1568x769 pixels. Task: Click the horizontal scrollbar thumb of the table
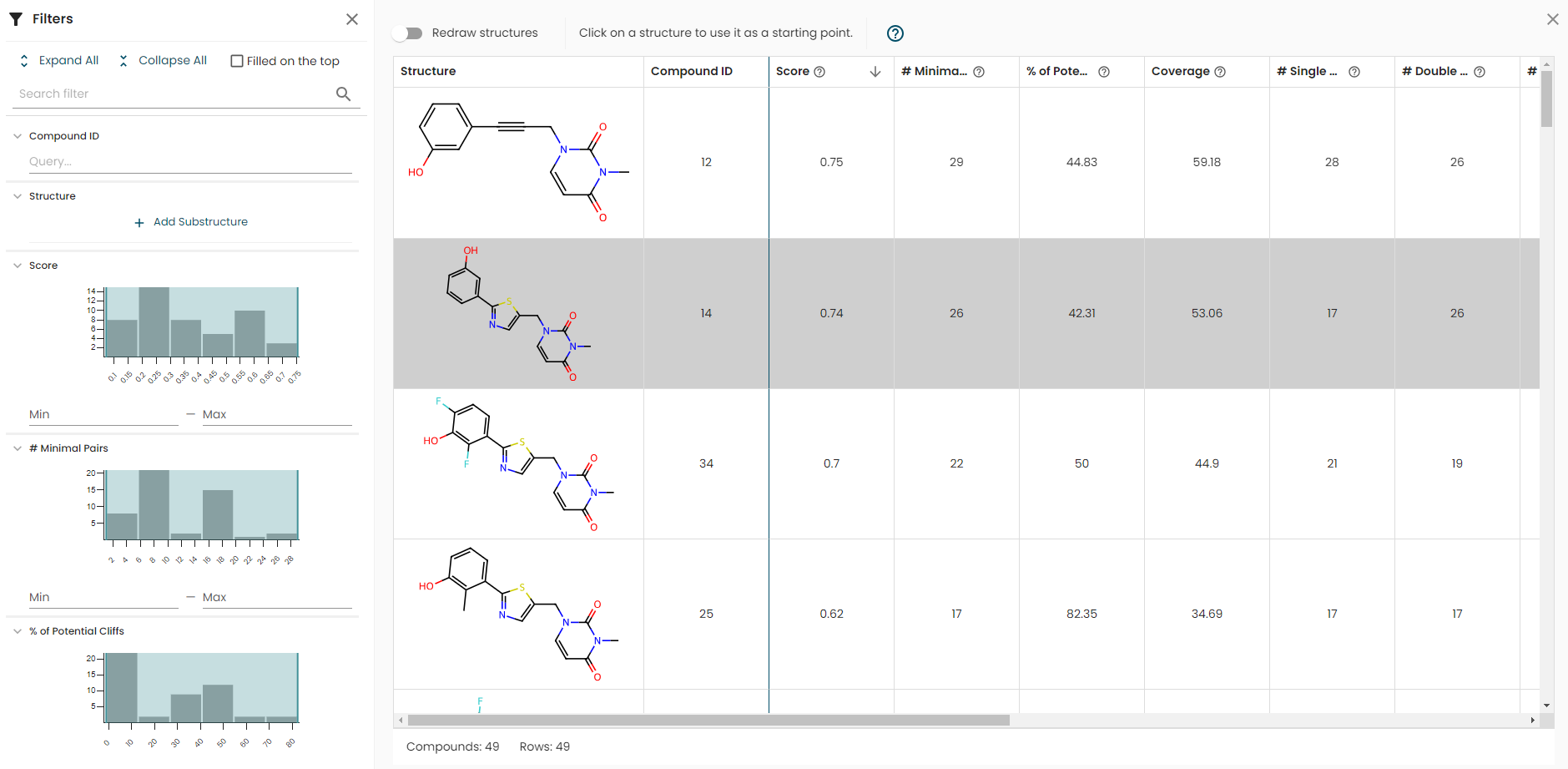pyautogui.click(x=708, y=720)
